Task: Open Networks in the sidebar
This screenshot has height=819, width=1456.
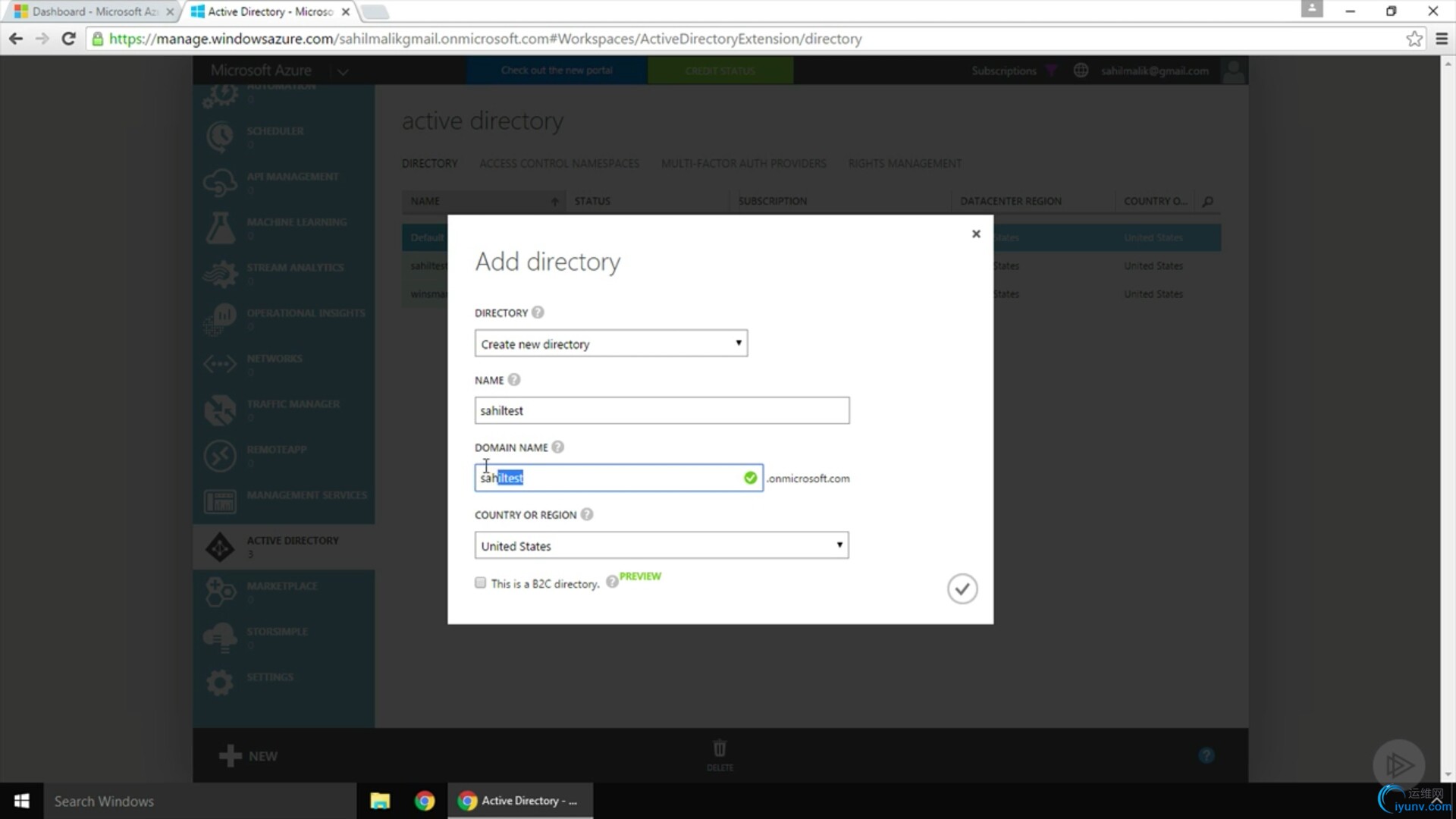Action: click(284, 364)
